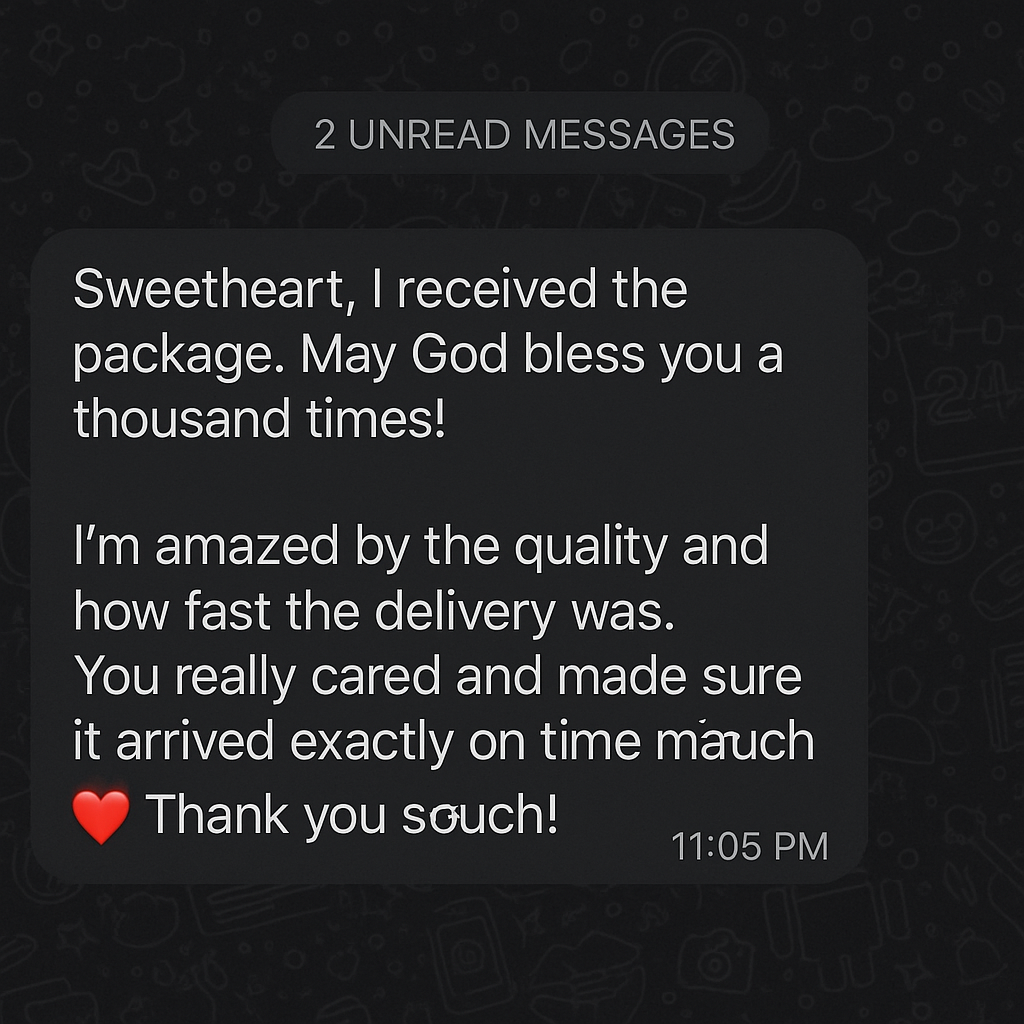
Task: Click the word 'exactly' in the message
Action: click(x=372, y=743)
